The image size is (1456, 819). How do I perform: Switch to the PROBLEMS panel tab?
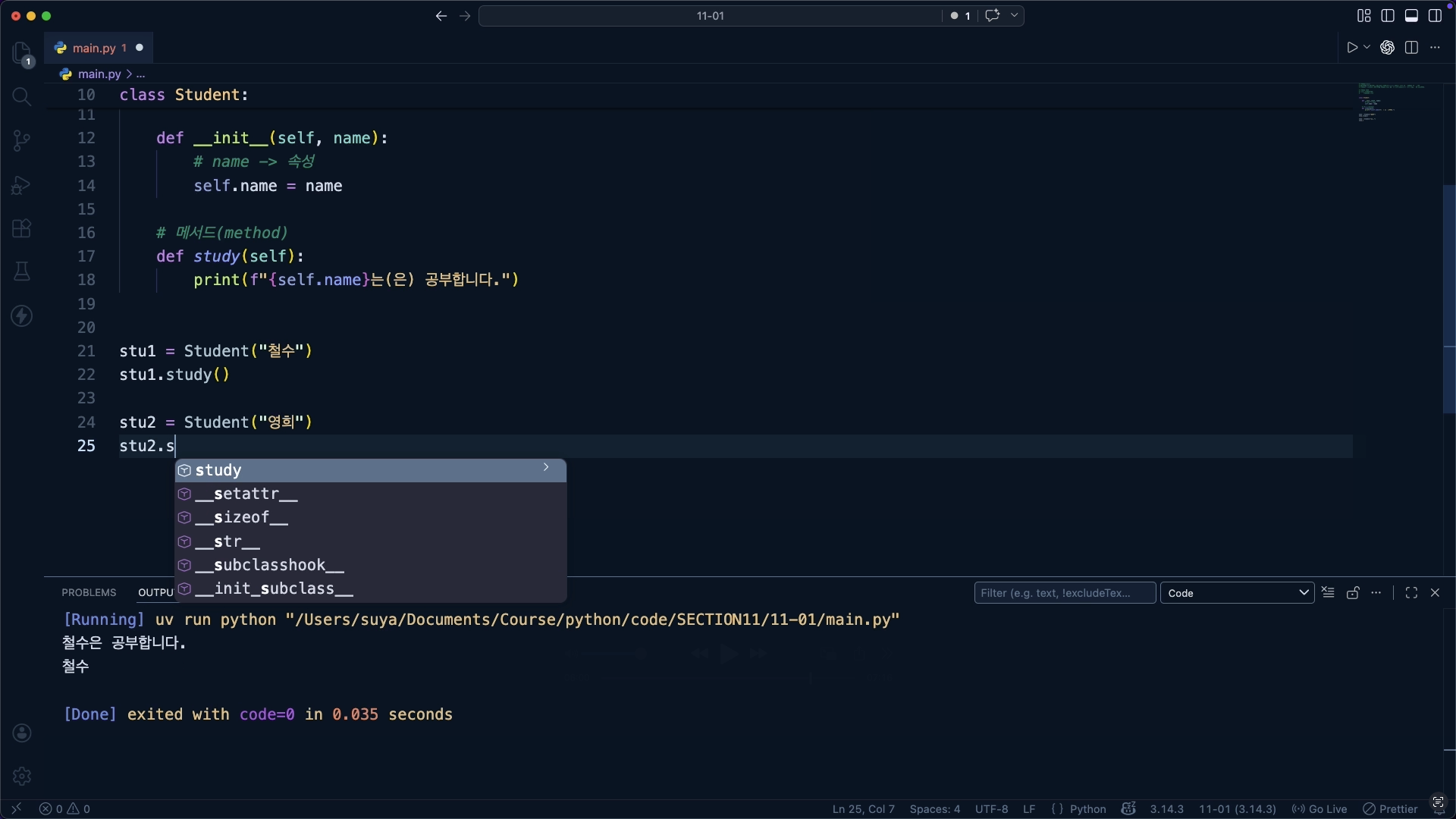click(x=89, y=593)
